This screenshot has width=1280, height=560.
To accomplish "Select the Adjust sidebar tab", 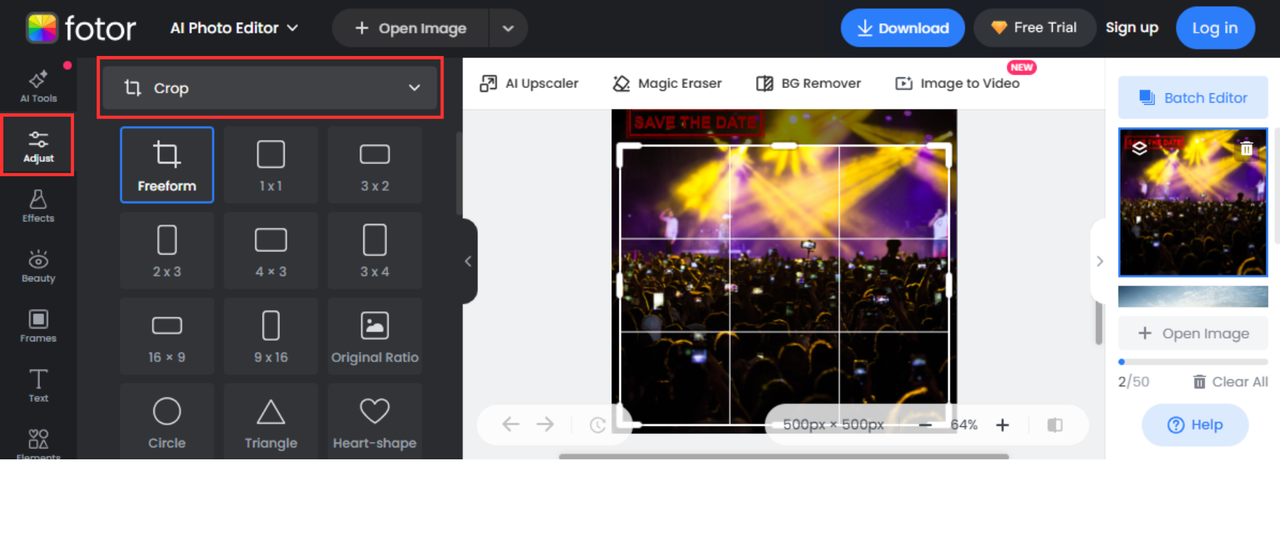I will (38, 146).
